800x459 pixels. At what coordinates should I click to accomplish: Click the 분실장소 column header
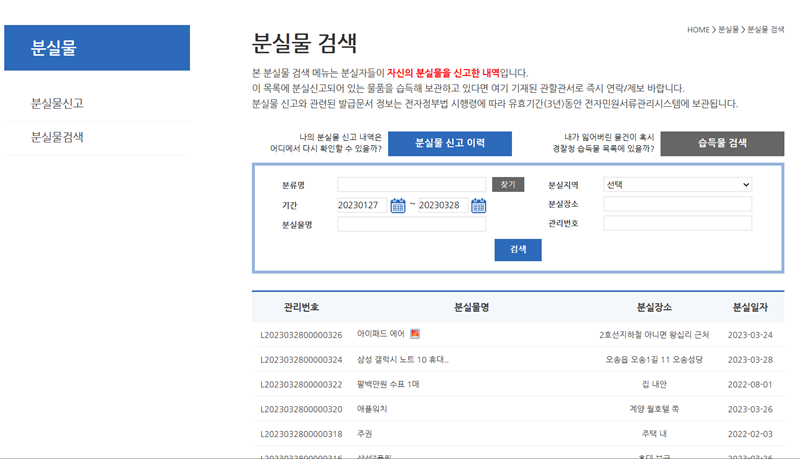pos(654,307)
